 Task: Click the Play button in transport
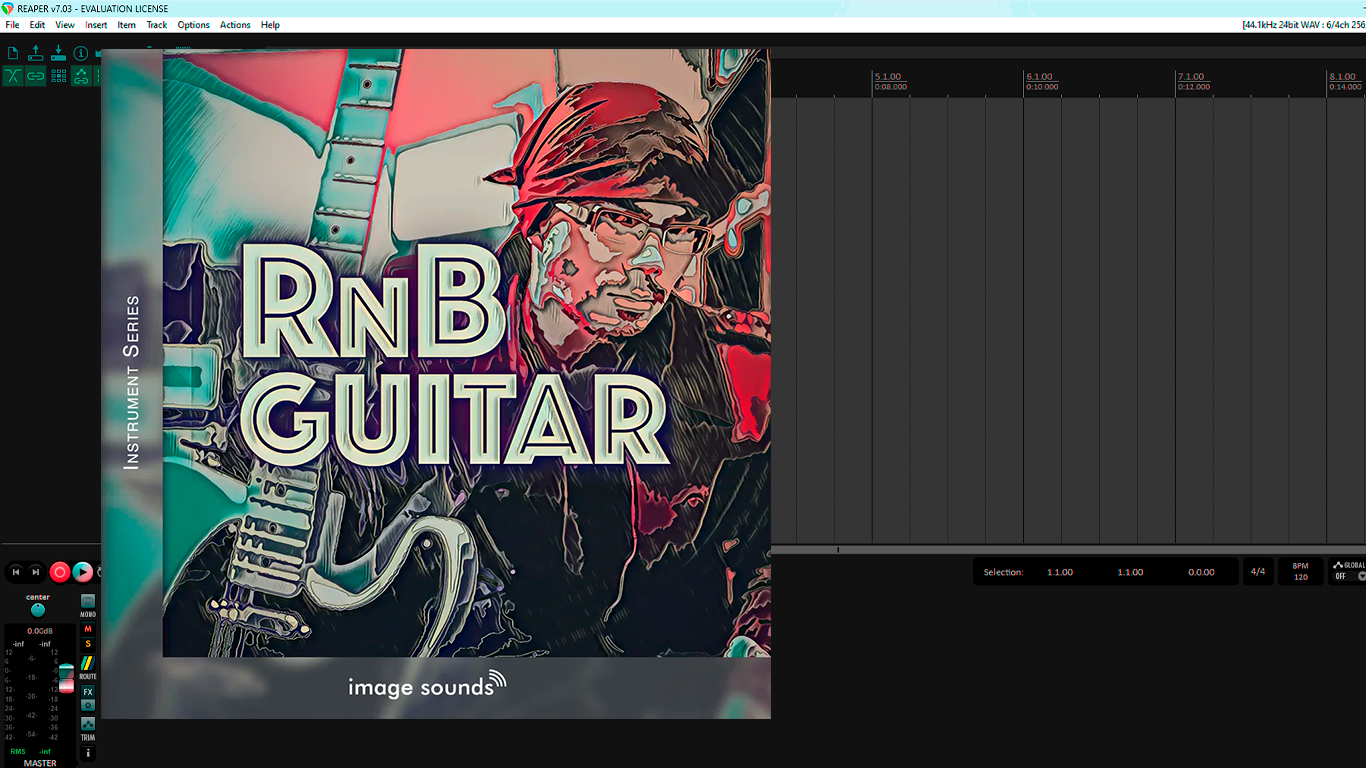83,572
